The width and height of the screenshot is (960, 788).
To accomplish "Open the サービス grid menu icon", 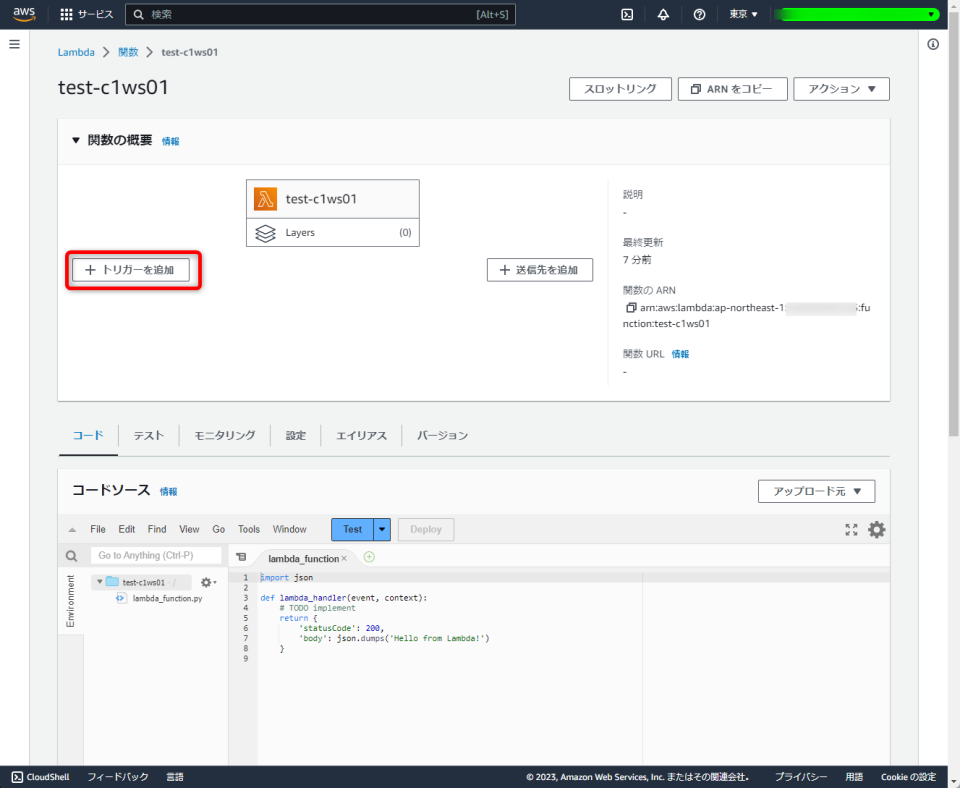I will (64, 14).
